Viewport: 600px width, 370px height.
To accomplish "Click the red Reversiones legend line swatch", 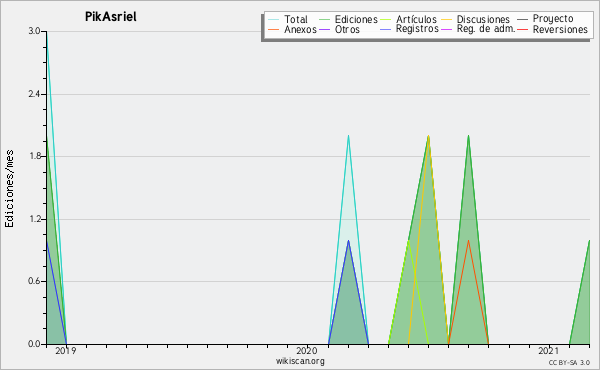I will (x=522, y=29).
